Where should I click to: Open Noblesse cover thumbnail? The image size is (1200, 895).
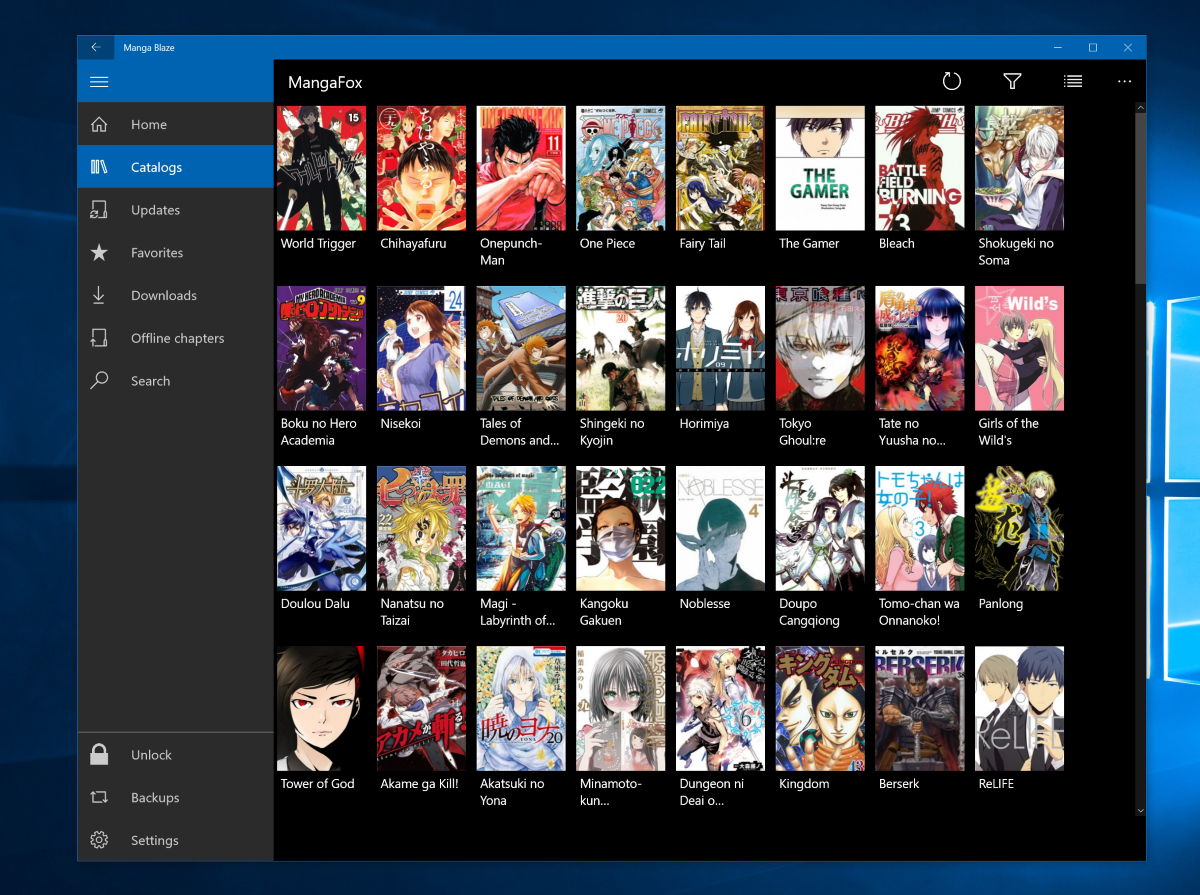721,528
